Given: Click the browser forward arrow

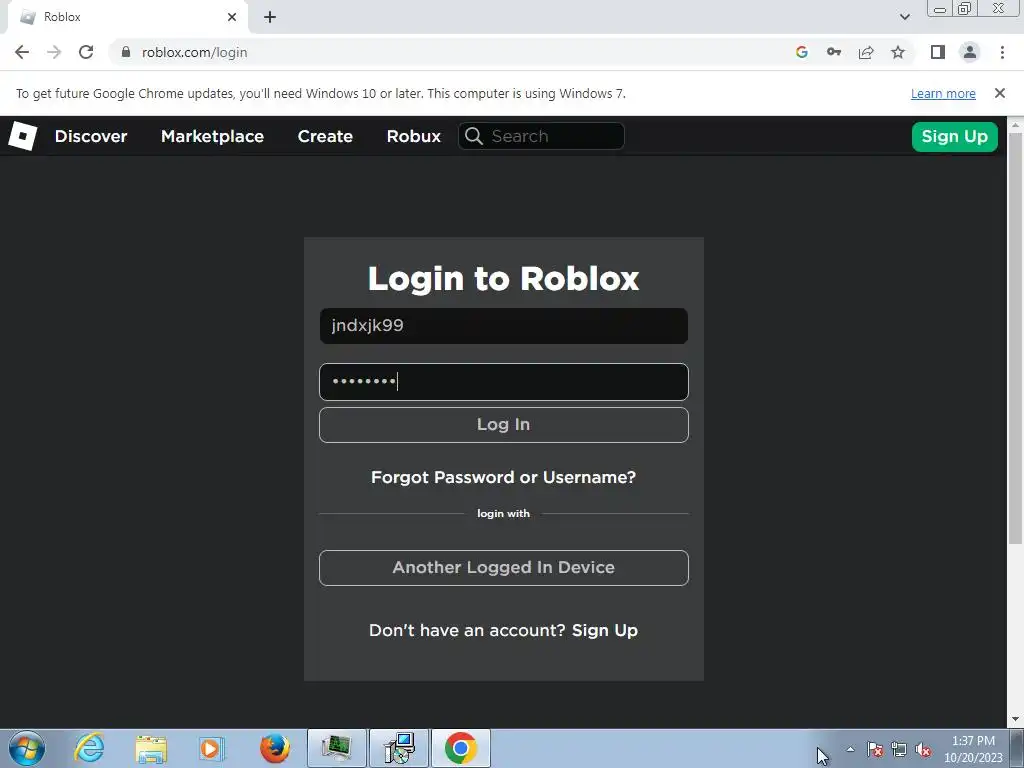Looking at the screenshot, I should point(54,52).
